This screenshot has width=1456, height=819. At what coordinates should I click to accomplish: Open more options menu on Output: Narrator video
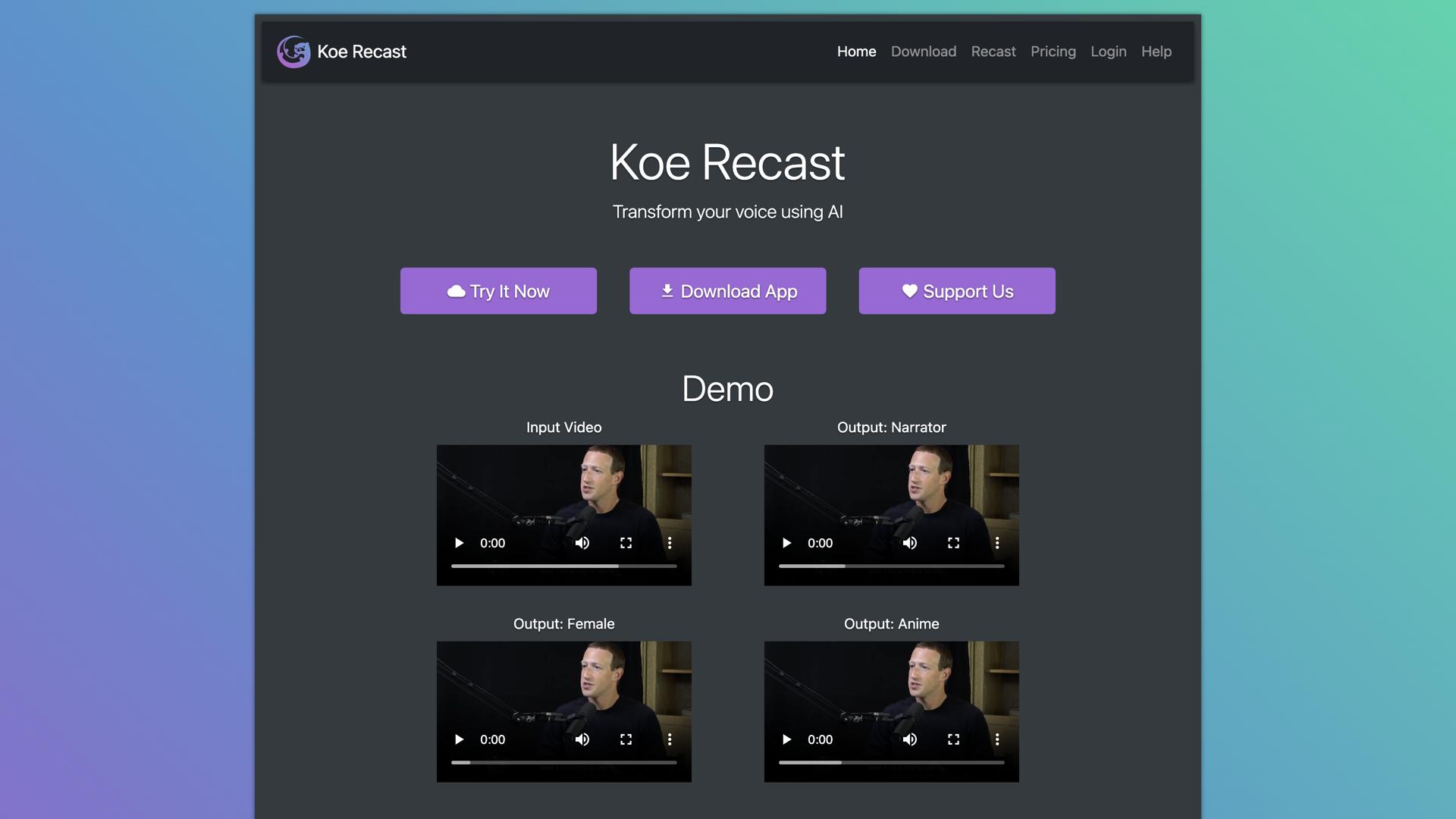pyautogui.click(x=997, y=542)
